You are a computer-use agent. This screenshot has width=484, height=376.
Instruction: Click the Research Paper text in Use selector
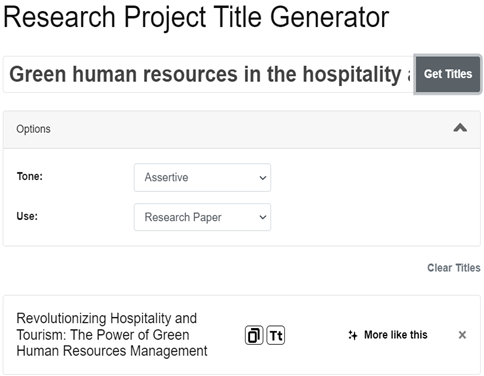point(183,217)
